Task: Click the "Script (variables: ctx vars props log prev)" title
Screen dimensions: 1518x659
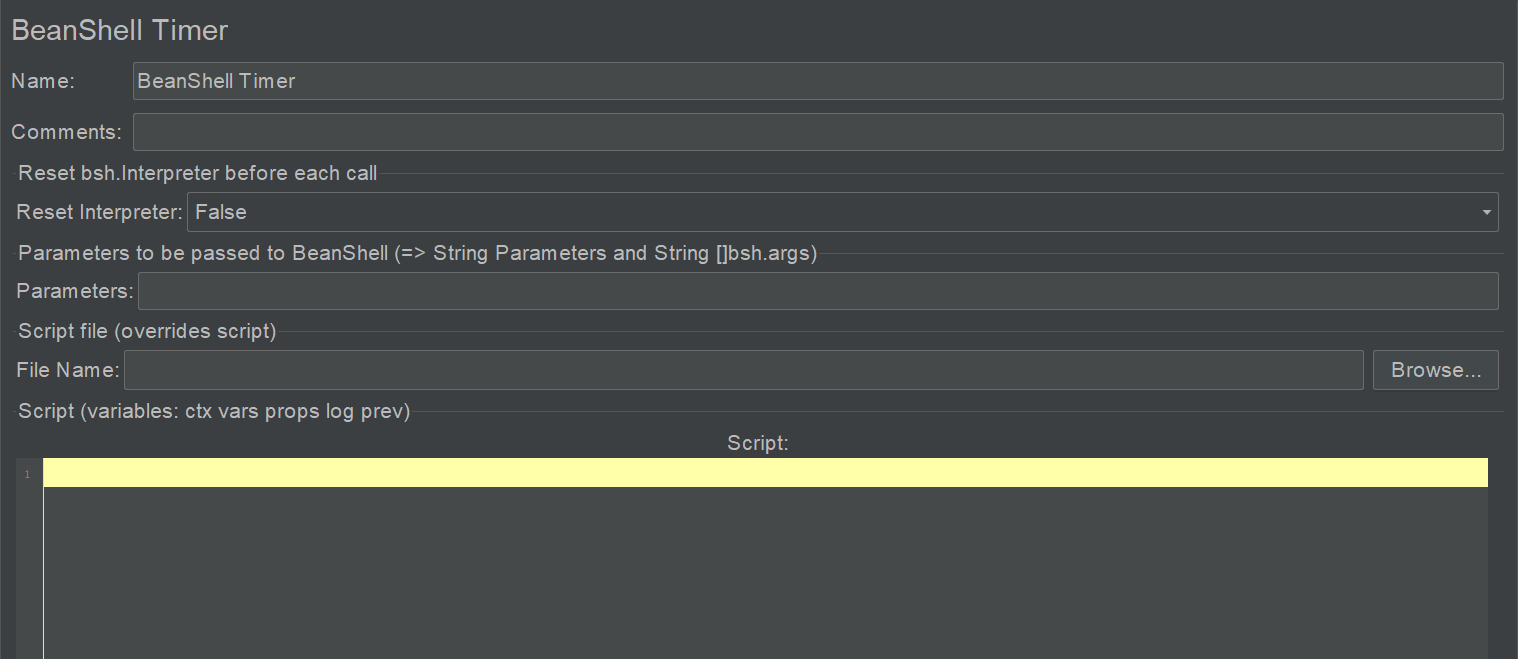Action: [x=214, y=411]
